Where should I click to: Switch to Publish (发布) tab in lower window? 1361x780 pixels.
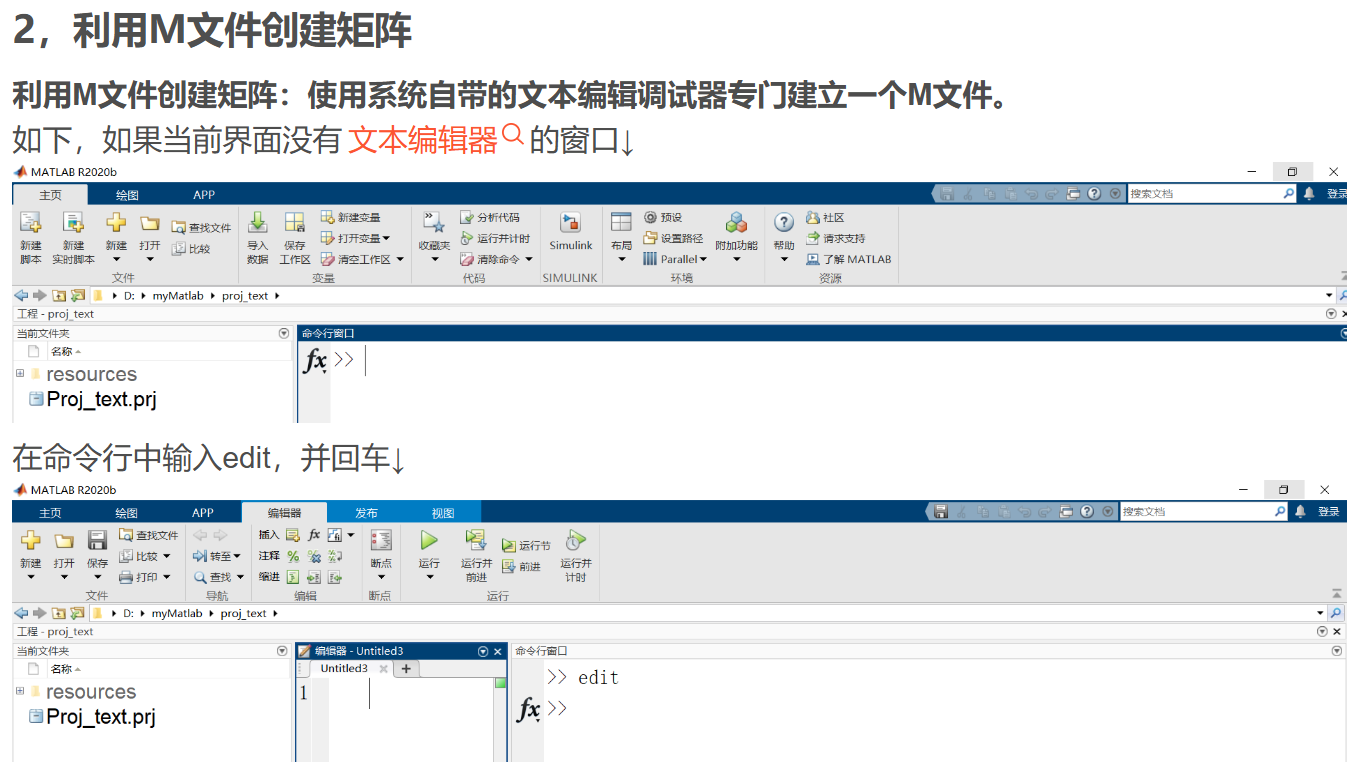[366, 513]
